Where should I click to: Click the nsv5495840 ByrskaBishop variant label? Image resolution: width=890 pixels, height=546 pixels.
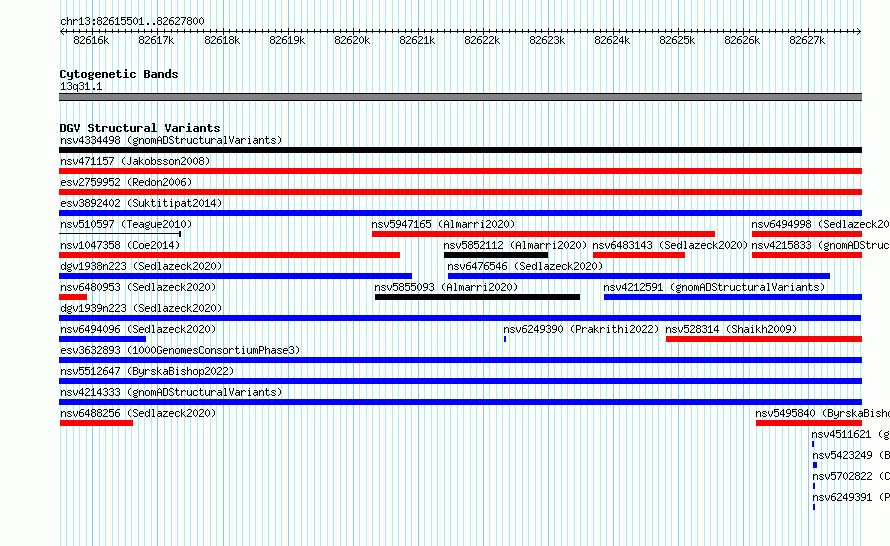point(822,413)
